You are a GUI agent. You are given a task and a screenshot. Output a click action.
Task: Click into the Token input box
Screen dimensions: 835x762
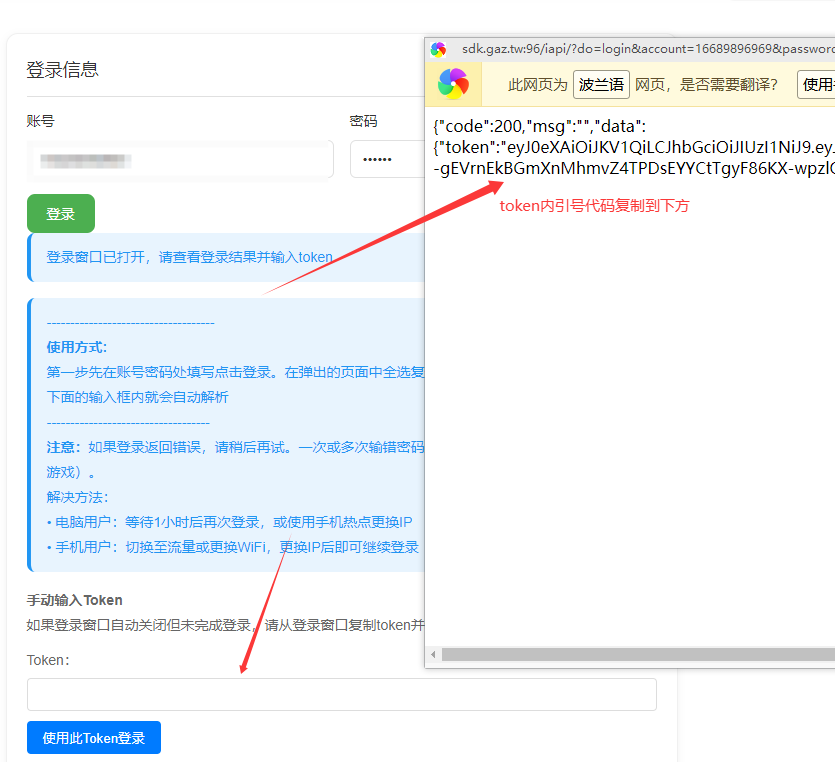[x=341, y=694]
